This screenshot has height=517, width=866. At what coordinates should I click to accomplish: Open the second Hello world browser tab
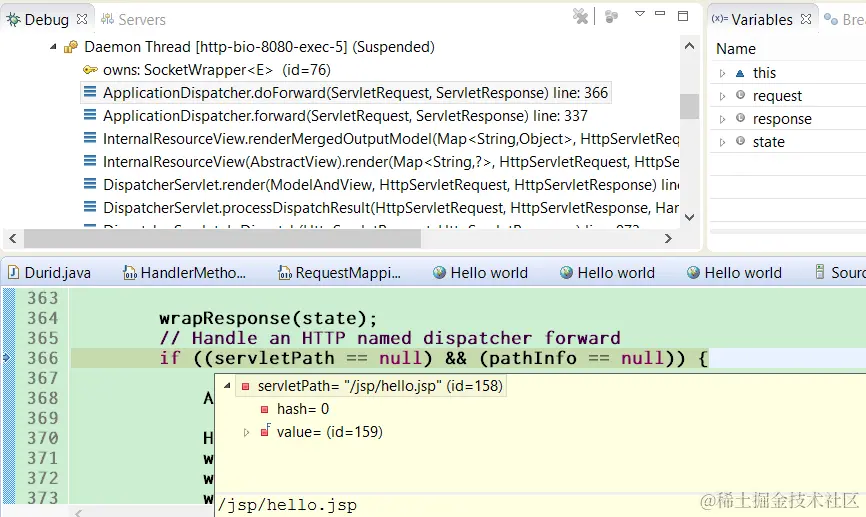[608, 273]
